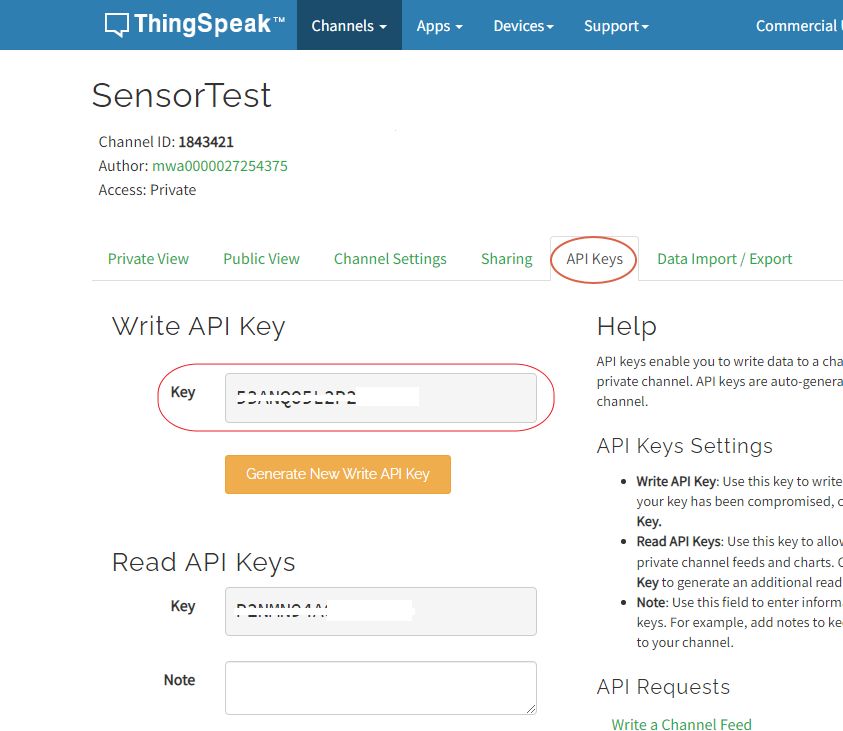This screenshot has width=843, height=731.
Task: Open the Data Import / Export tab
Action: 724,259
